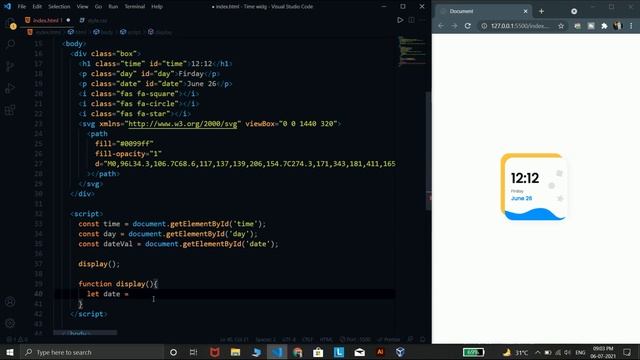Screen dimensions: 640x360
Task: Show hidden system tray icons
Action: (538, 352)
